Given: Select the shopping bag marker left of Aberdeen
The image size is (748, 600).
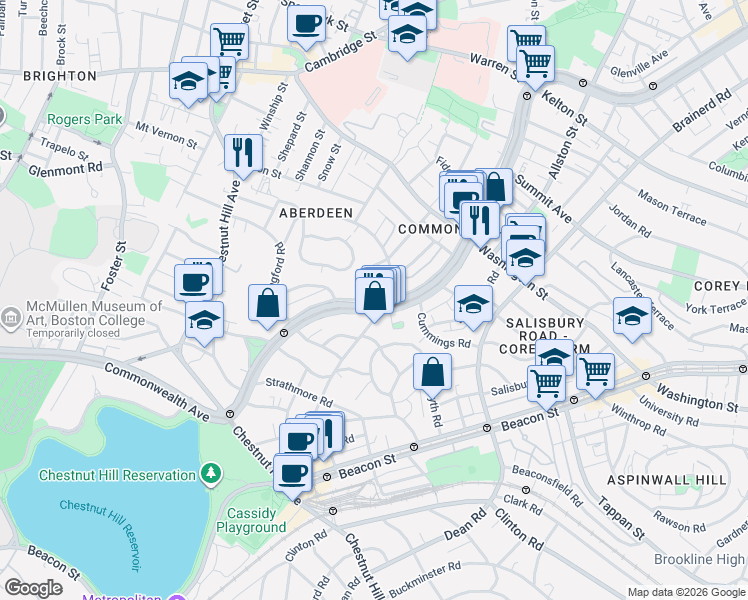Looking at the screenshot, I should coord(268,304).
